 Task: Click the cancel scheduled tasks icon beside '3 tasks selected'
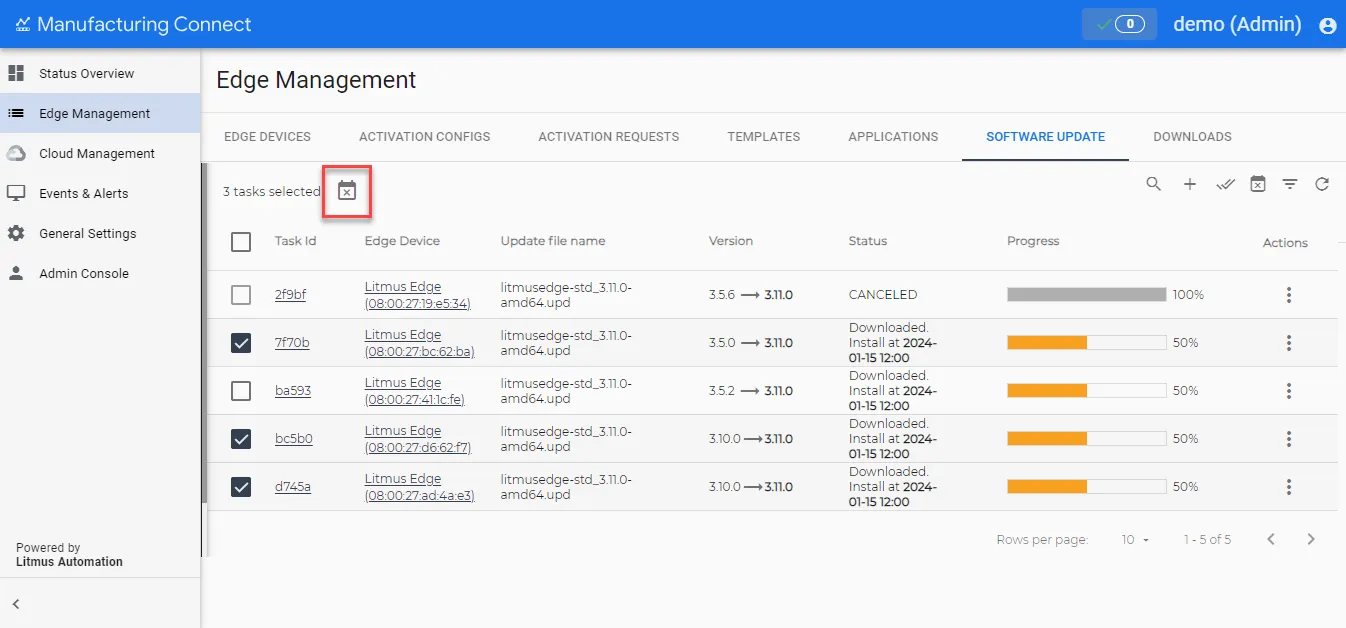[x=347, y=191]
